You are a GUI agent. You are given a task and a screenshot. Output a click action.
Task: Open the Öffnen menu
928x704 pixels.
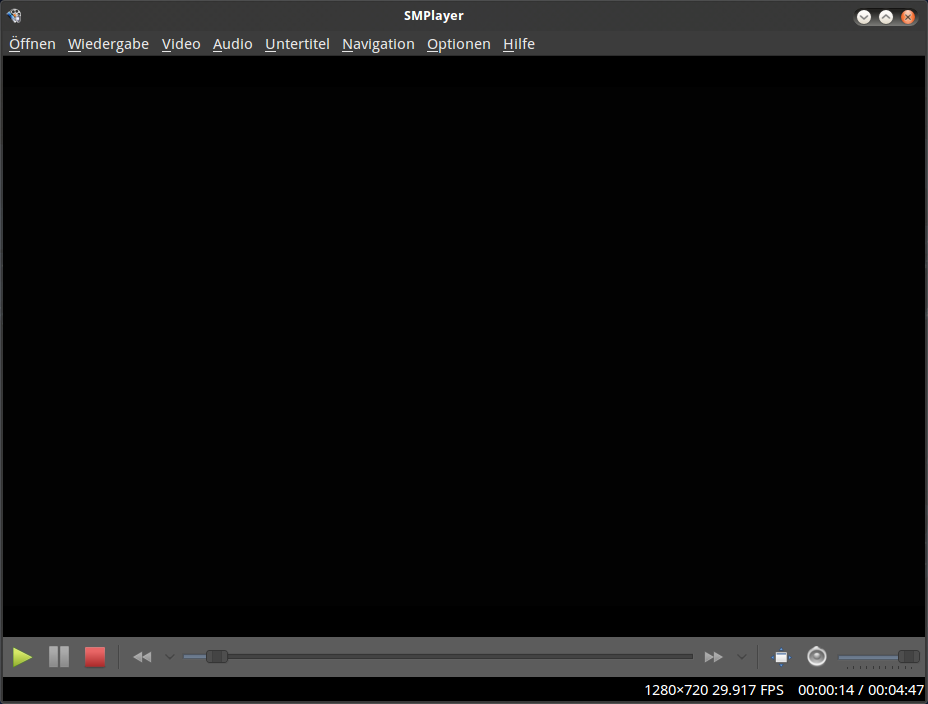coord(33,44)
